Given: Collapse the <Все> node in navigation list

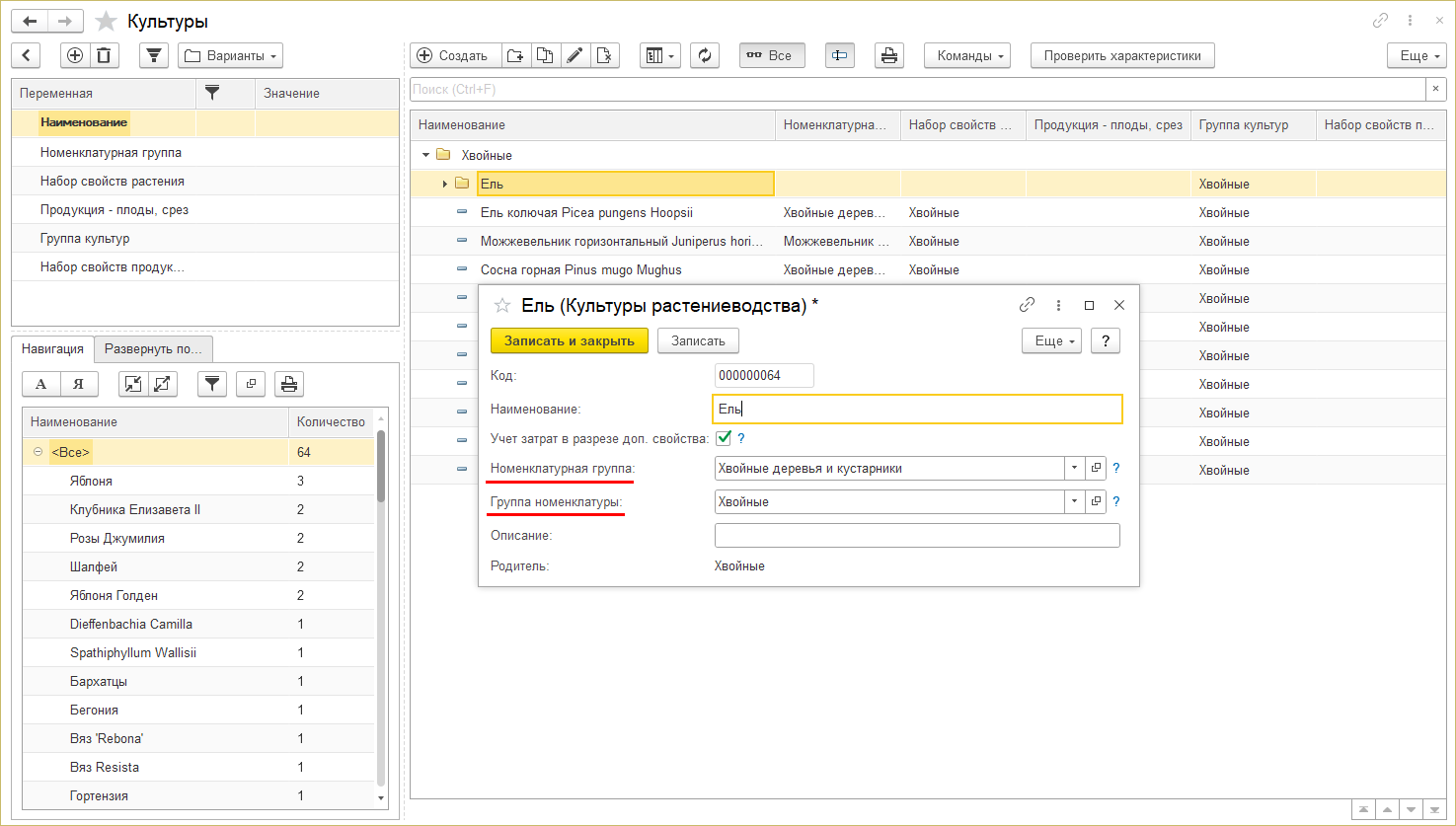Looking at the screenshot, I should pyautogui.click(x=38, y=452).
